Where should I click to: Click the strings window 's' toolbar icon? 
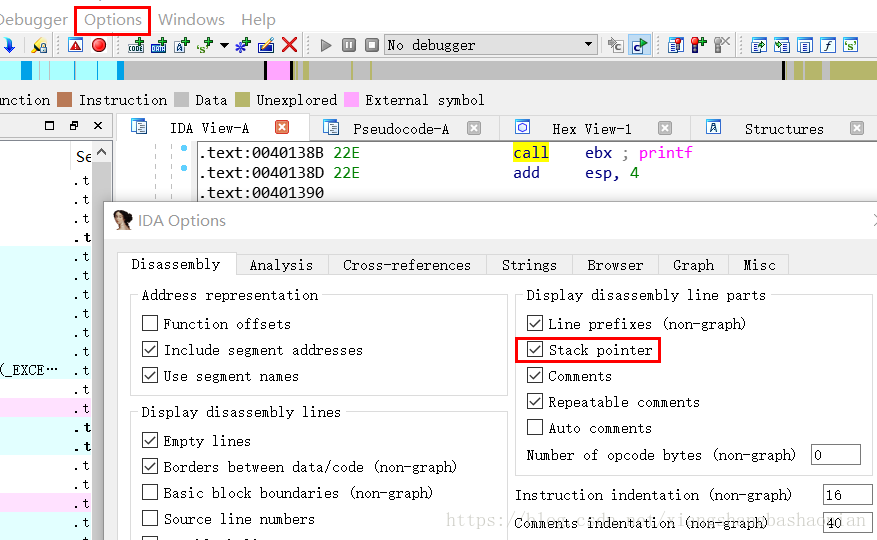click(851, 45)
